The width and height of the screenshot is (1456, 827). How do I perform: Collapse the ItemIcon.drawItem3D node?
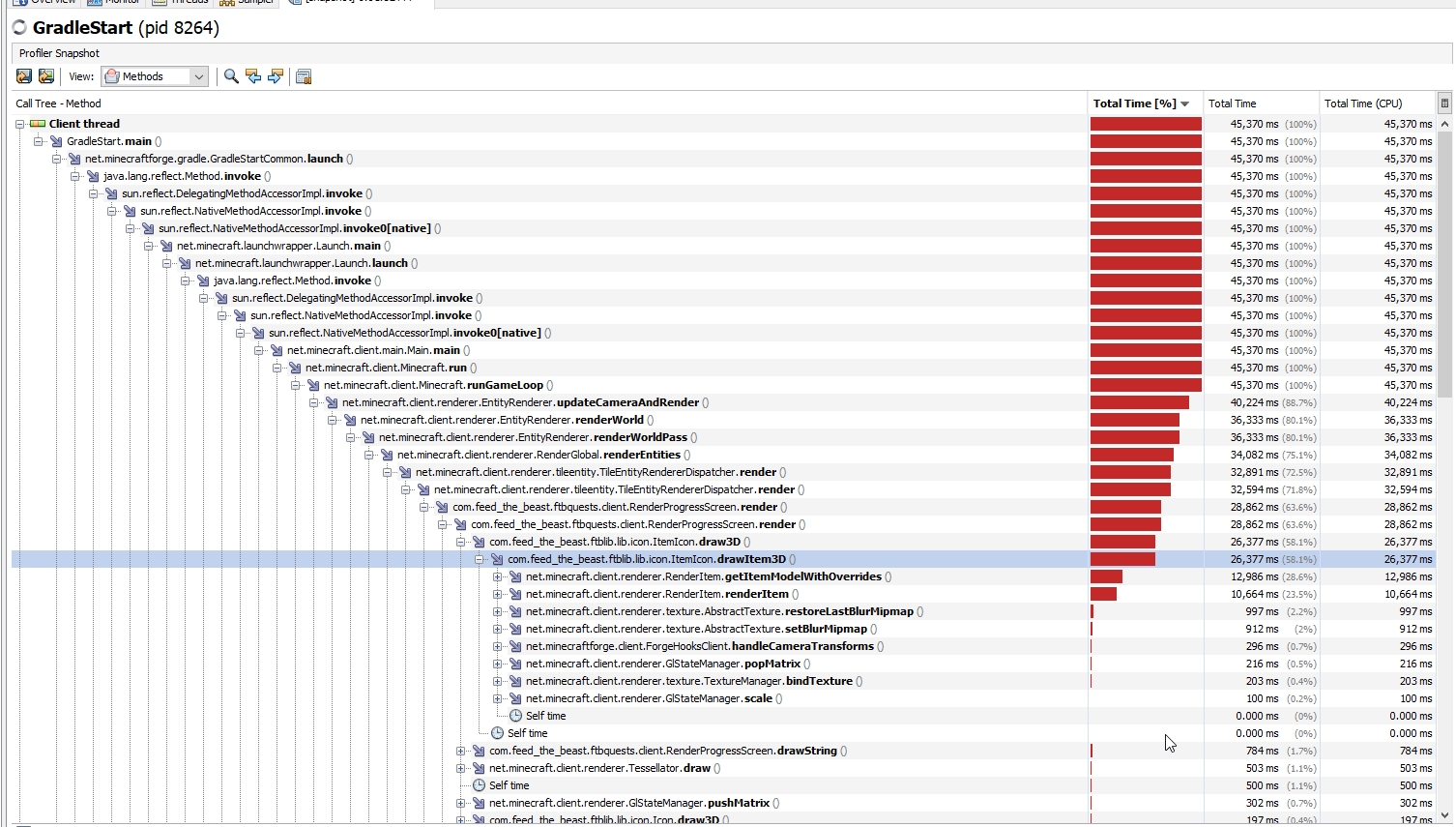coord(479,559)
